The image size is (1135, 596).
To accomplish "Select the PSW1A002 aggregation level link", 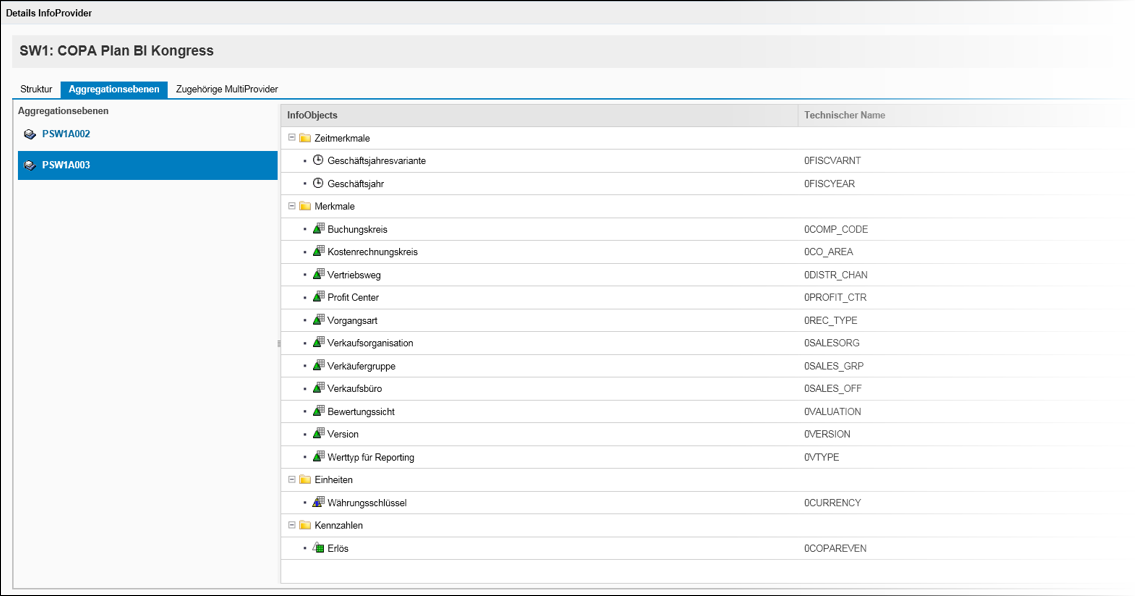I will tap(66, 134).
